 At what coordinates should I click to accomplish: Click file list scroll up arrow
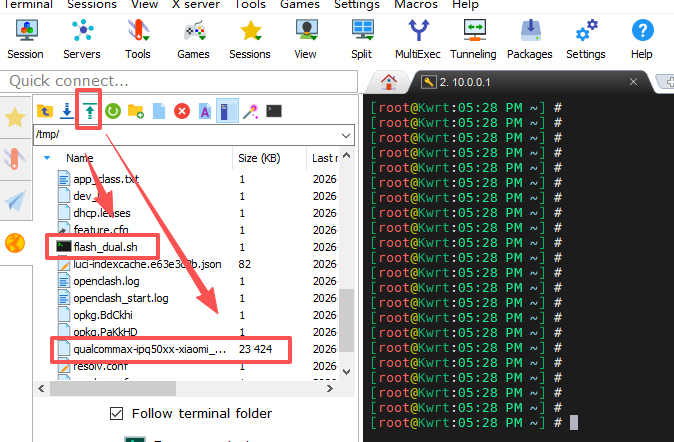(346, 156)
